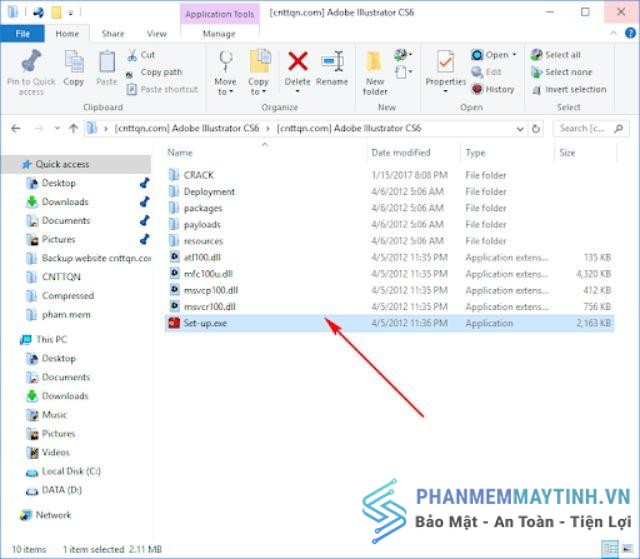
Task: Click the Help question mark icon
Action: (630, 33)
